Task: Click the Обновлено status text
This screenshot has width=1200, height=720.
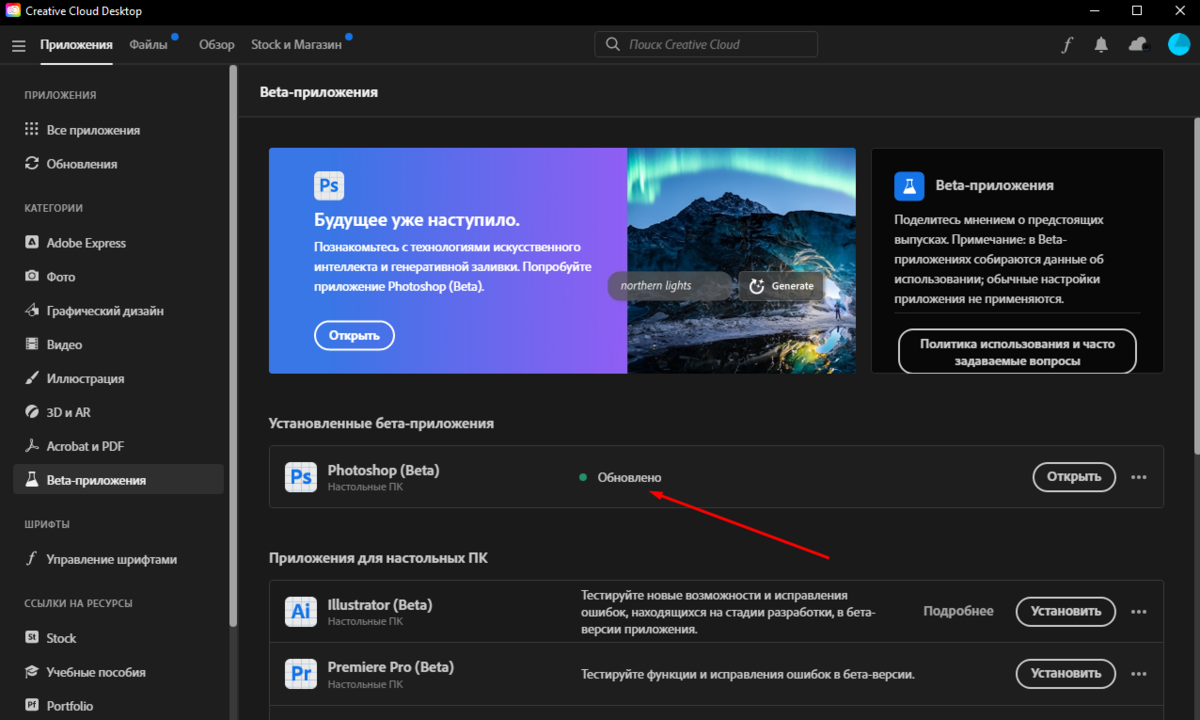Action: (x=629, y=478)
